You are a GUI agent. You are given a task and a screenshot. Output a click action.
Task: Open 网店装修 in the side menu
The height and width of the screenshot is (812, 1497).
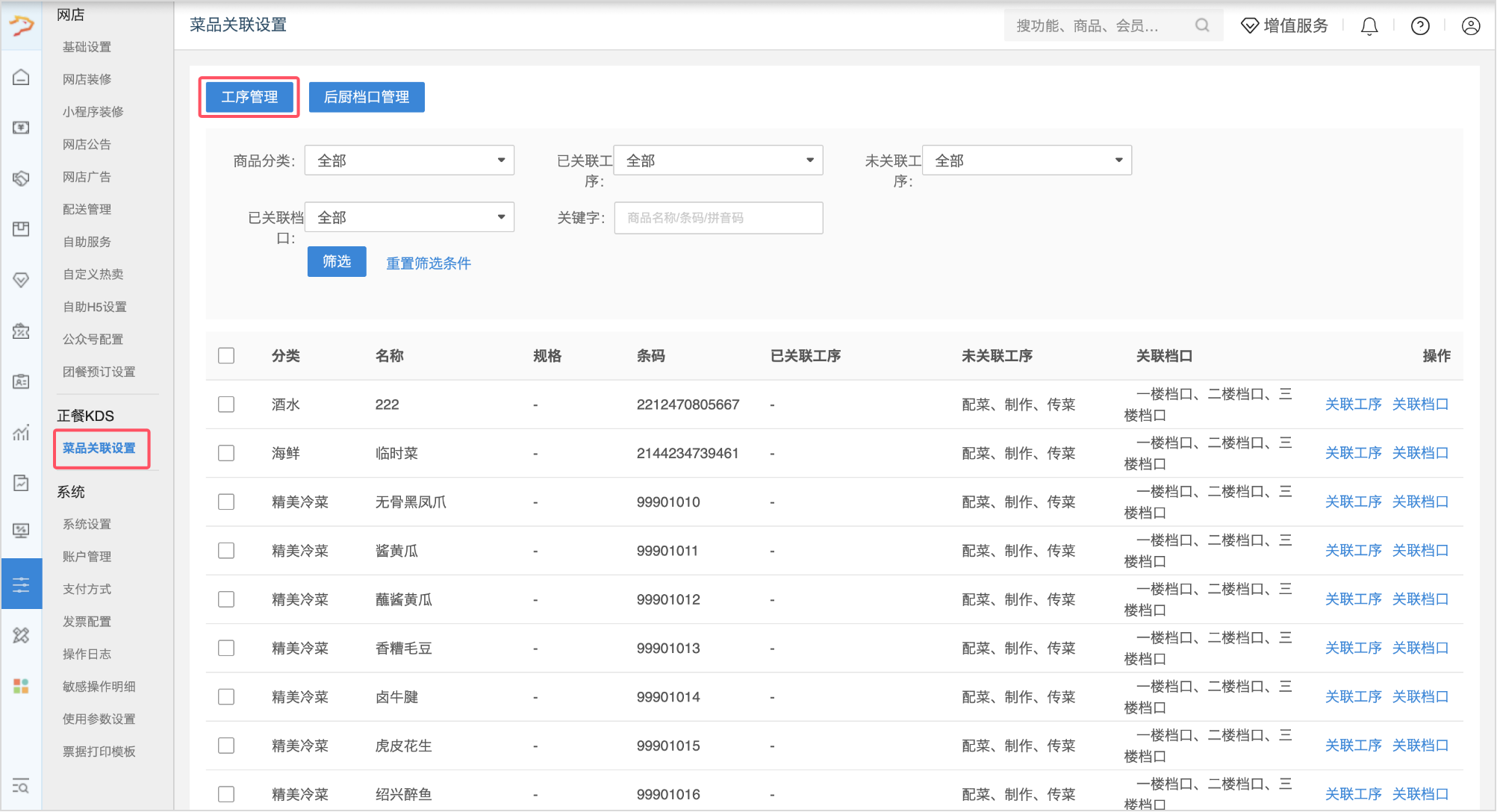(x=87, y=79)
